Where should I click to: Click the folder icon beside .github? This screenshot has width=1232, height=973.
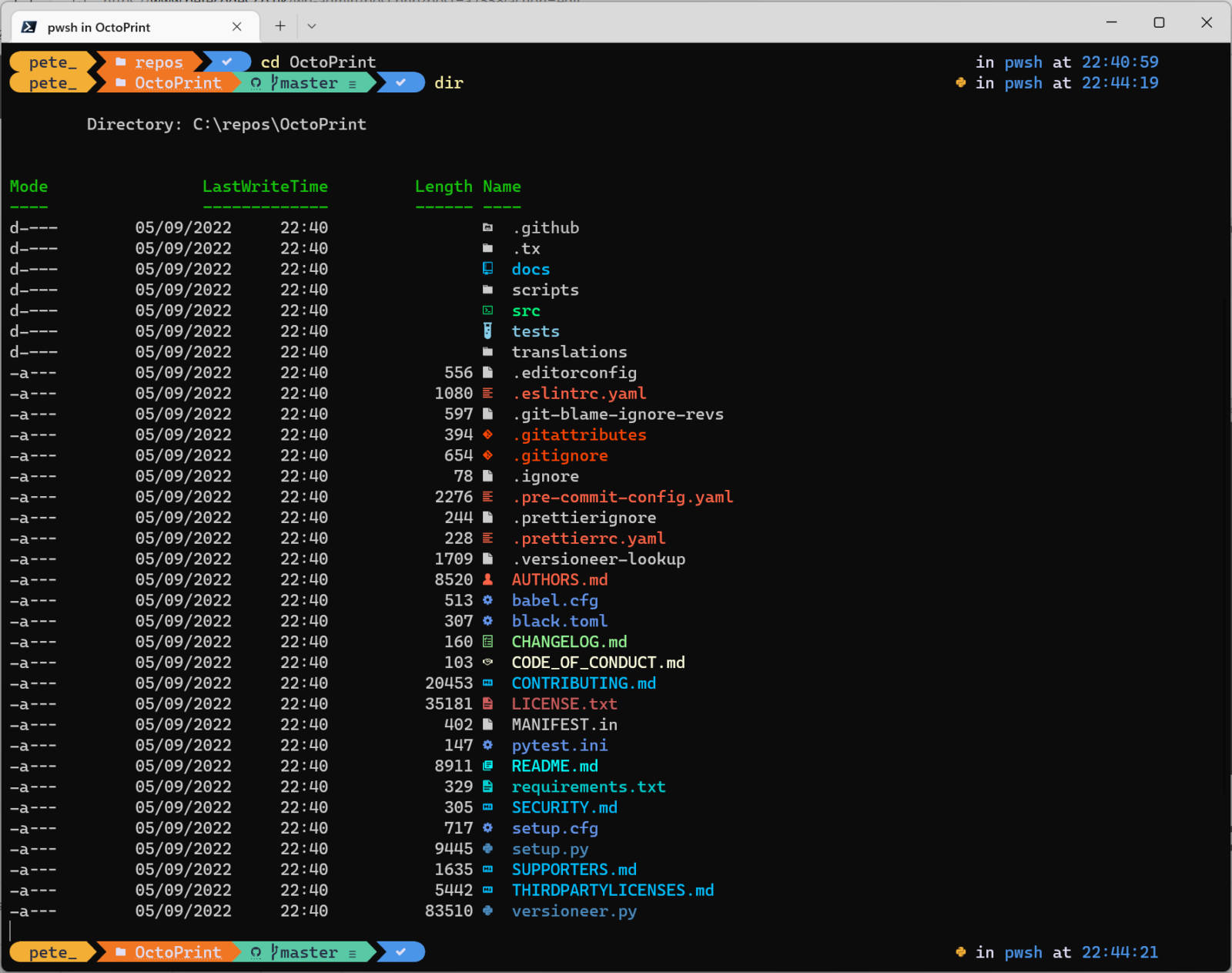(488, 227)
